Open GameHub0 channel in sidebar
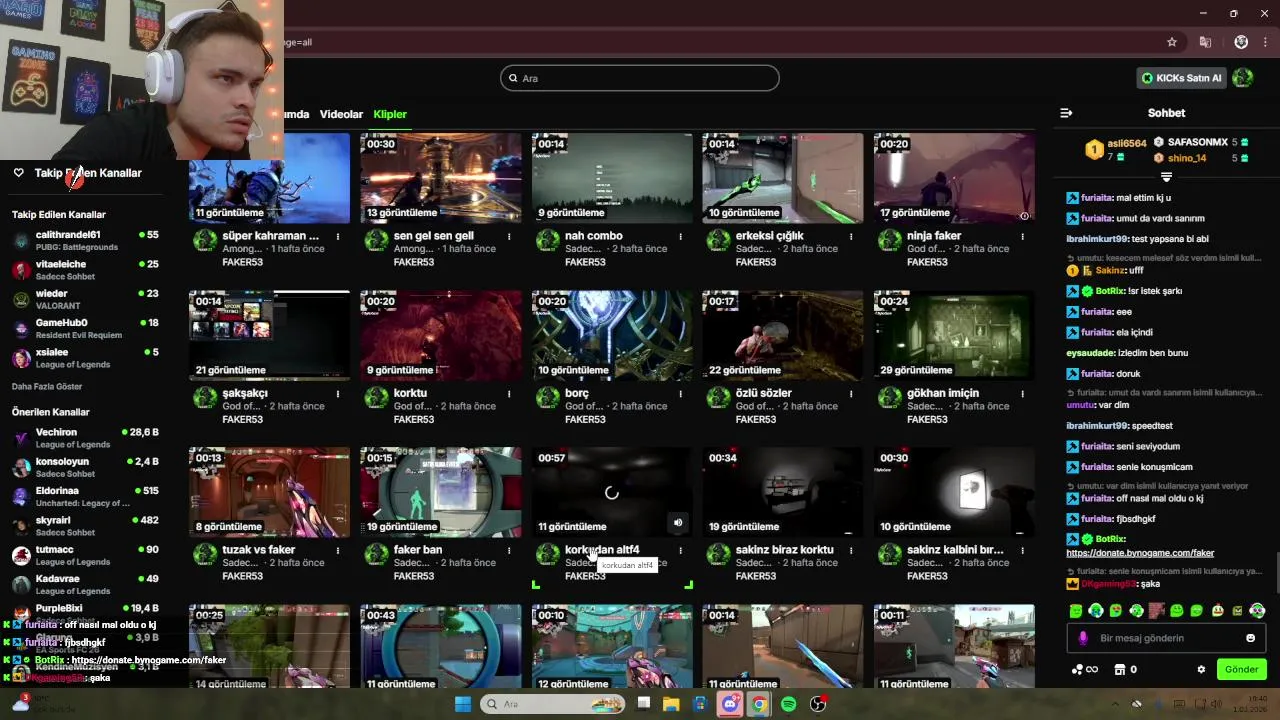Viewport: 1280px width, 720px height. tap(85, 329)
